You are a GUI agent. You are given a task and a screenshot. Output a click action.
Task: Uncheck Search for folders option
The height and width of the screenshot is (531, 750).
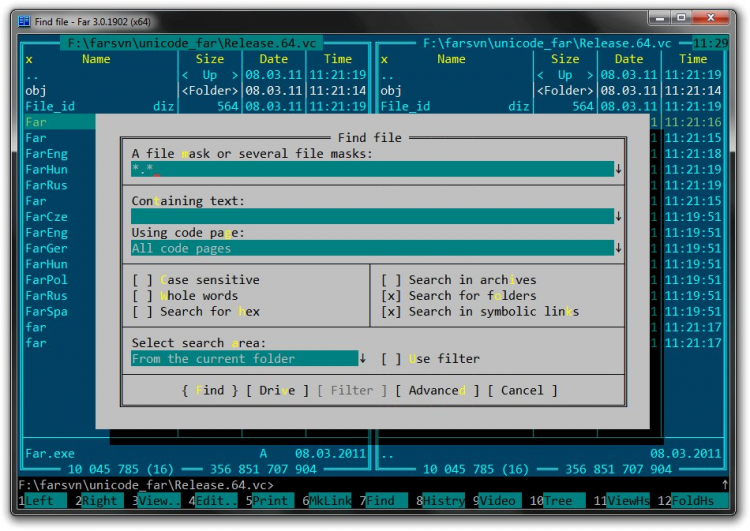(x=391, y=296)
